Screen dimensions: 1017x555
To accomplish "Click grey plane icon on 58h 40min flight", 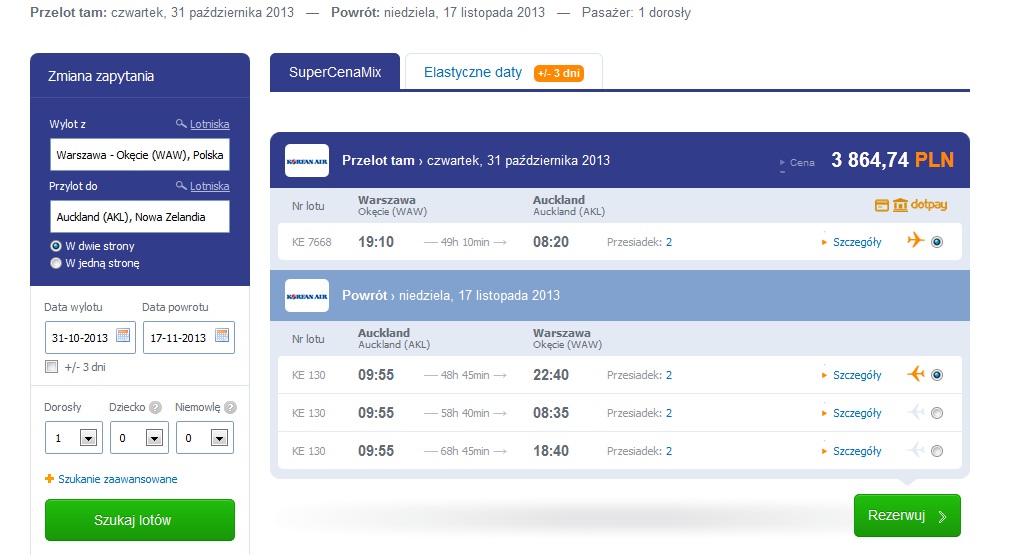I will 915,412.
